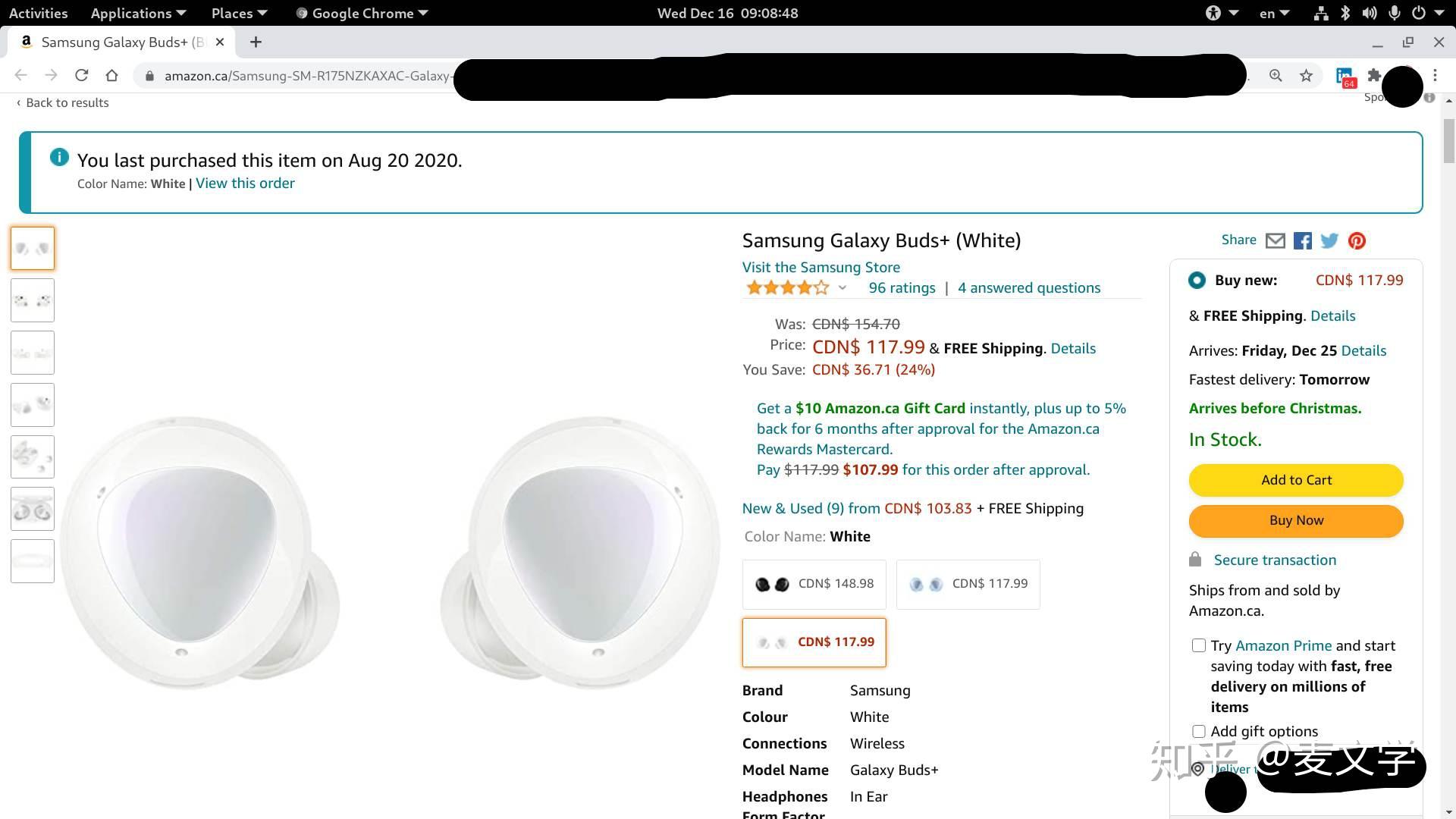Open a new browser tab
Image resolution: width=1456 pixels, height=819 pixels.
point(256,42)
